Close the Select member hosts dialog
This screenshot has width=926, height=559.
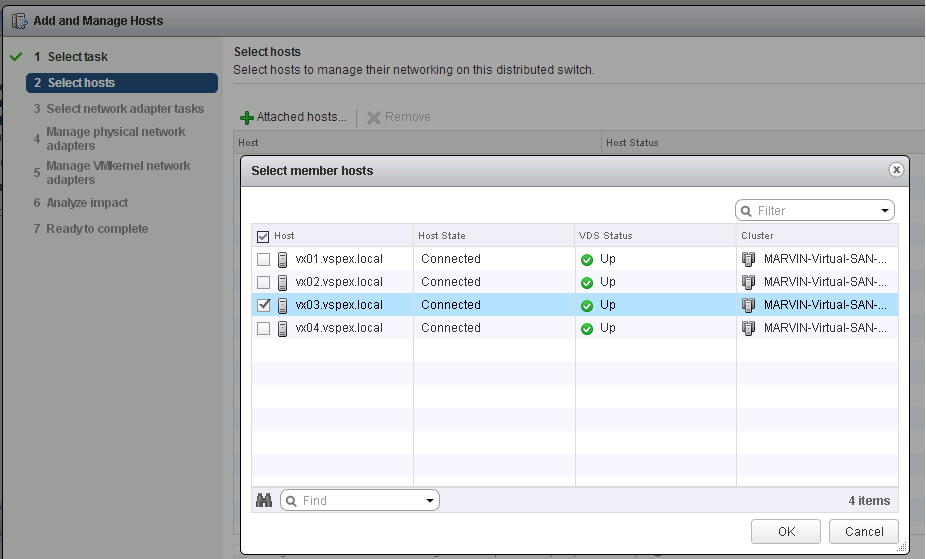point(896,170)
